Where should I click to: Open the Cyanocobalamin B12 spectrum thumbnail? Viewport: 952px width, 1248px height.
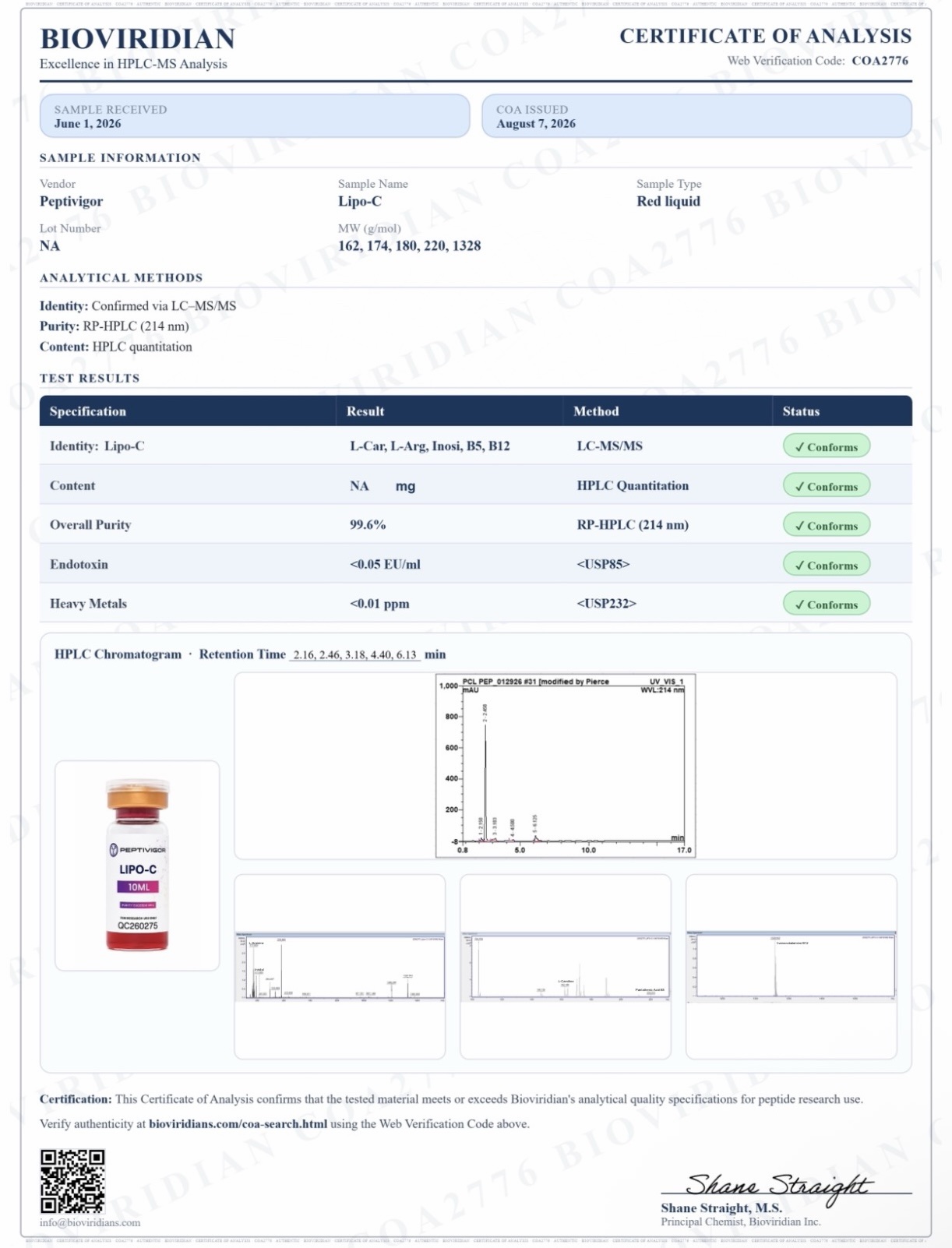click(x=792, y=965)
